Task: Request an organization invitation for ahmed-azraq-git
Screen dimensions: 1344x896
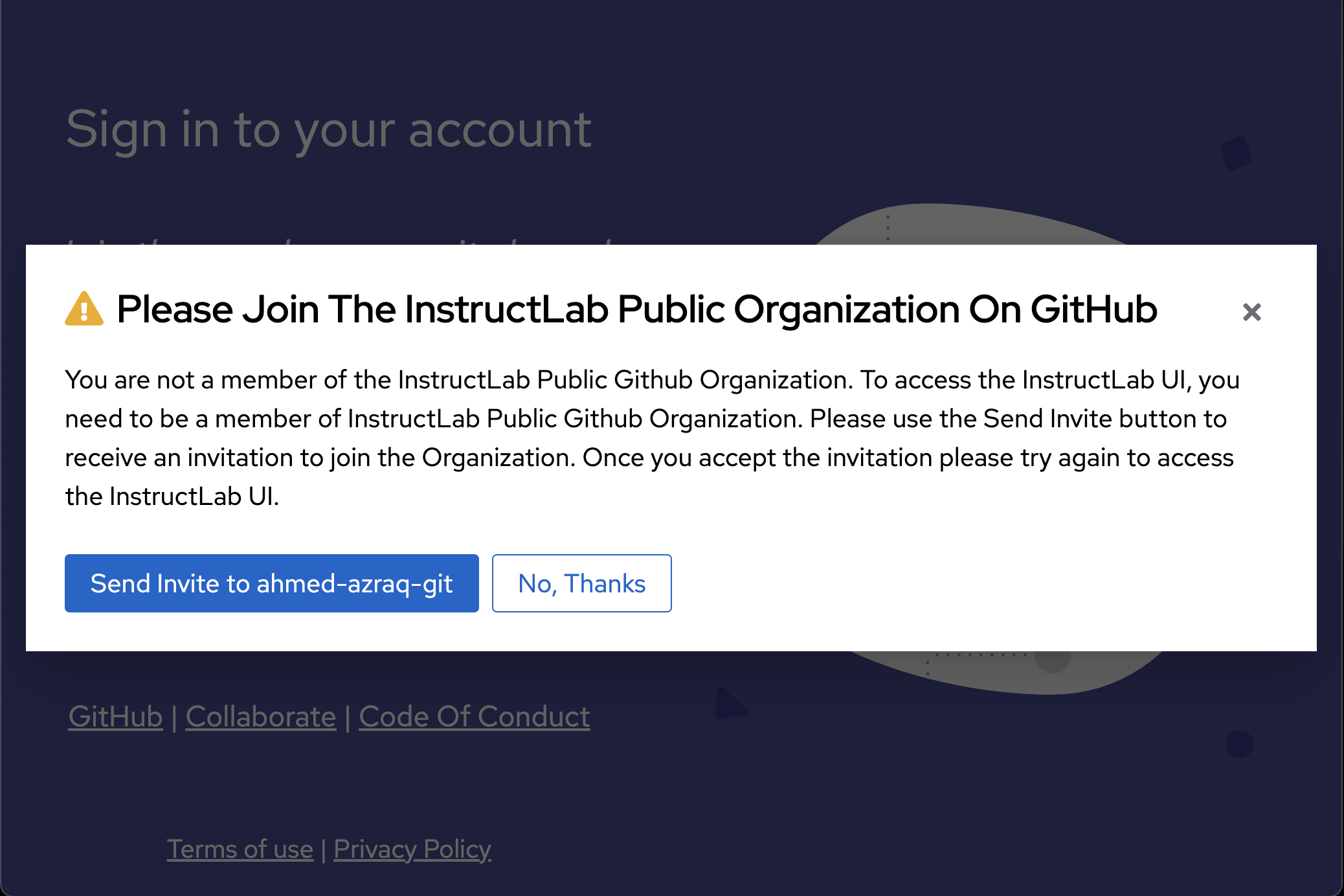Action: tap(271, 583)
